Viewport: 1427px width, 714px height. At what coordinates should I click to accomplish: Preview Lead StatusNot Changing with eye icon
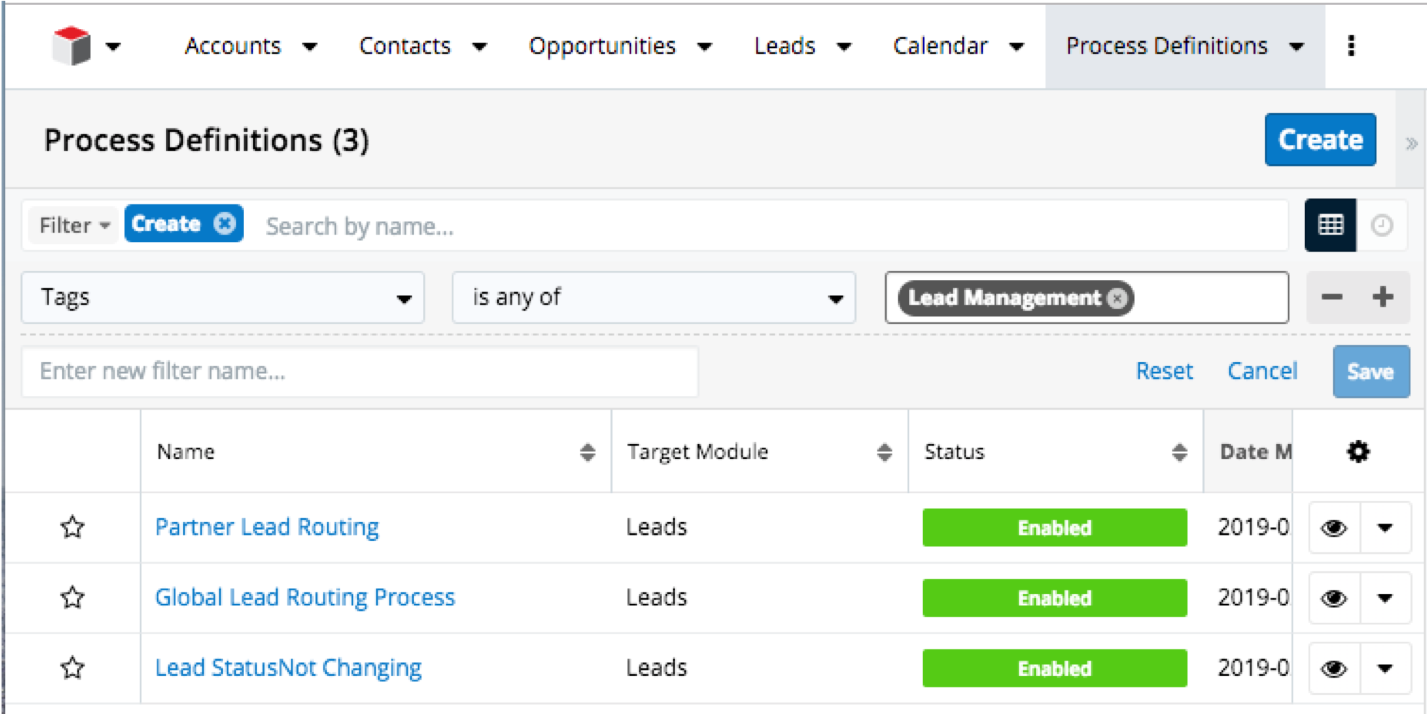[1334, 668]
